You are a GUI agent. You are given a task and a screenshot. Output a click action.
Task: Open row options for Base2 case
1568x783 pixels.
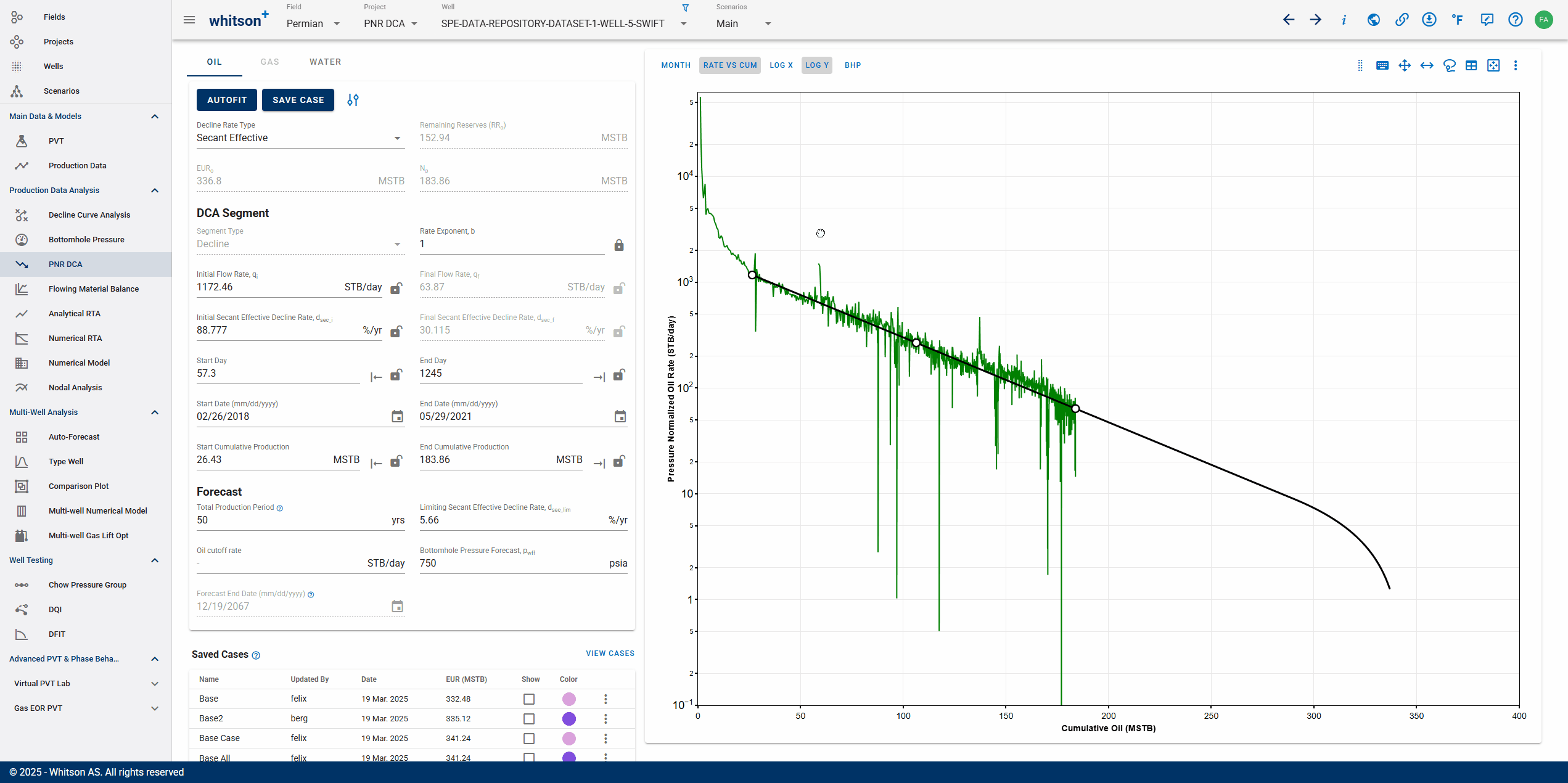[x=605, y=718]
